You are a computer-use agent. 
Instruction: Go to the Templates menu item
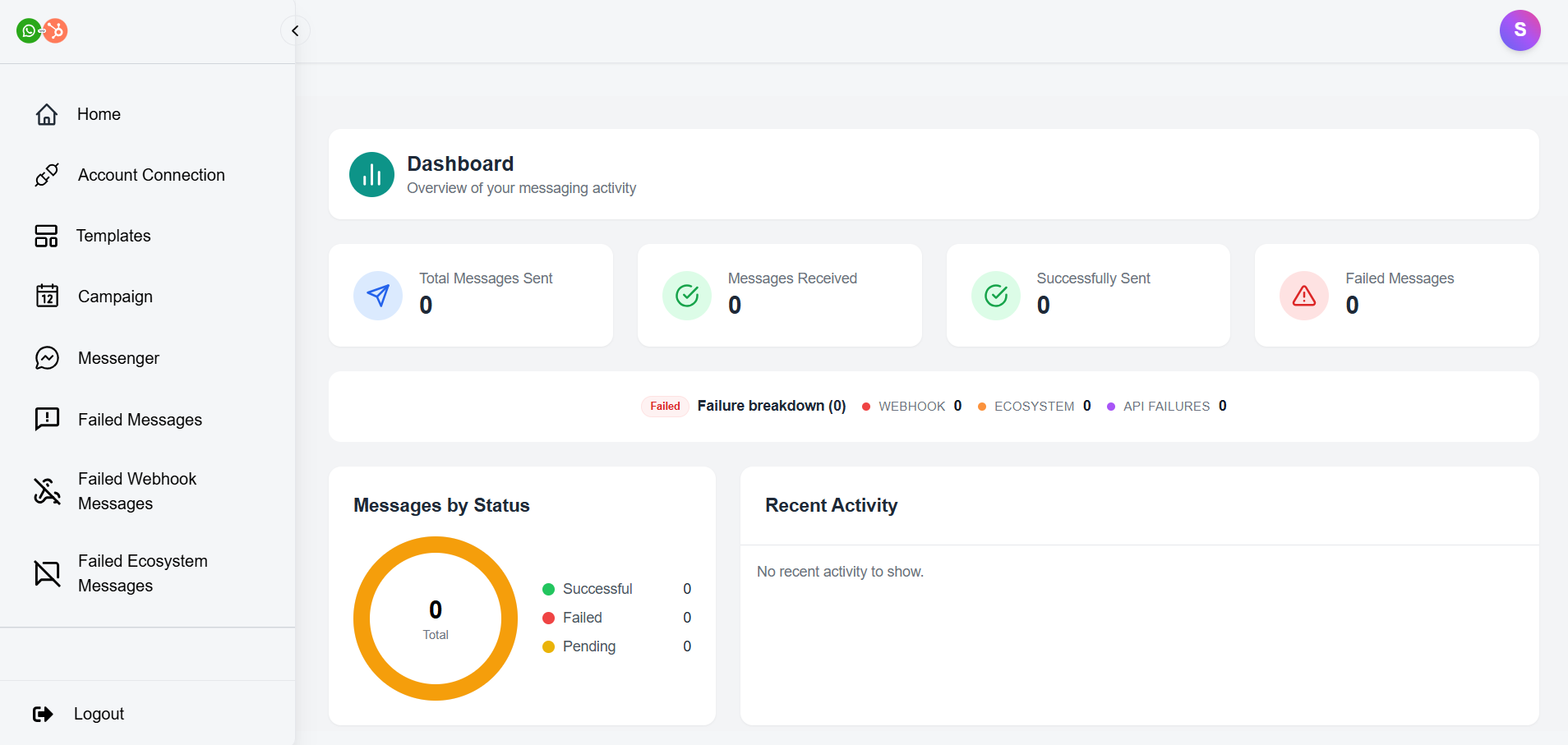(113, 236)
